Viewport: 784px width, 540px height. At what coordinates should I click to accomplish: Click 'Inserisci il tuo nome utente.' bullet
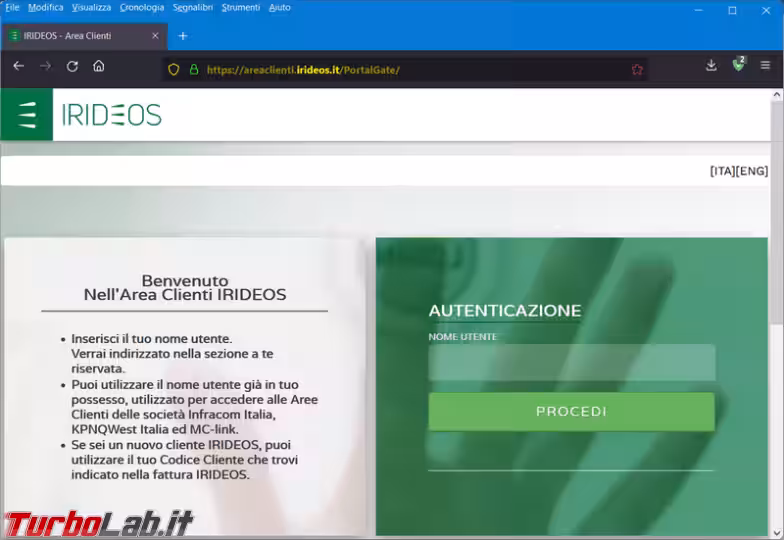coord(152,339)
